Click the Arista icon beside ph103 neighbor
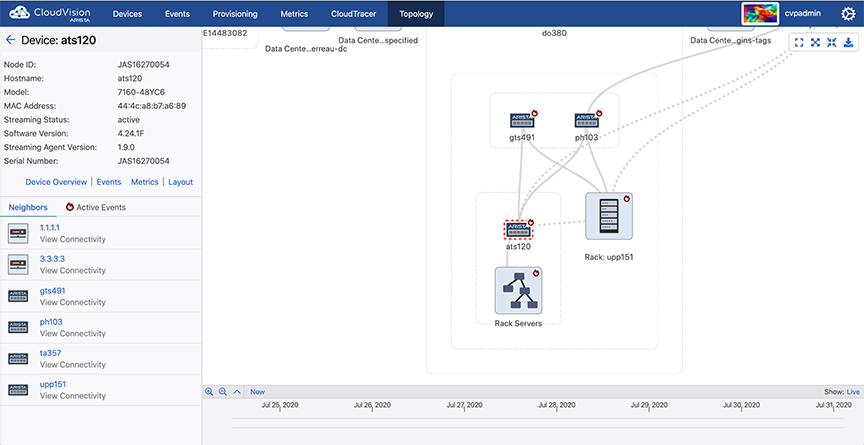864x445 pixels. click(18, 327)
